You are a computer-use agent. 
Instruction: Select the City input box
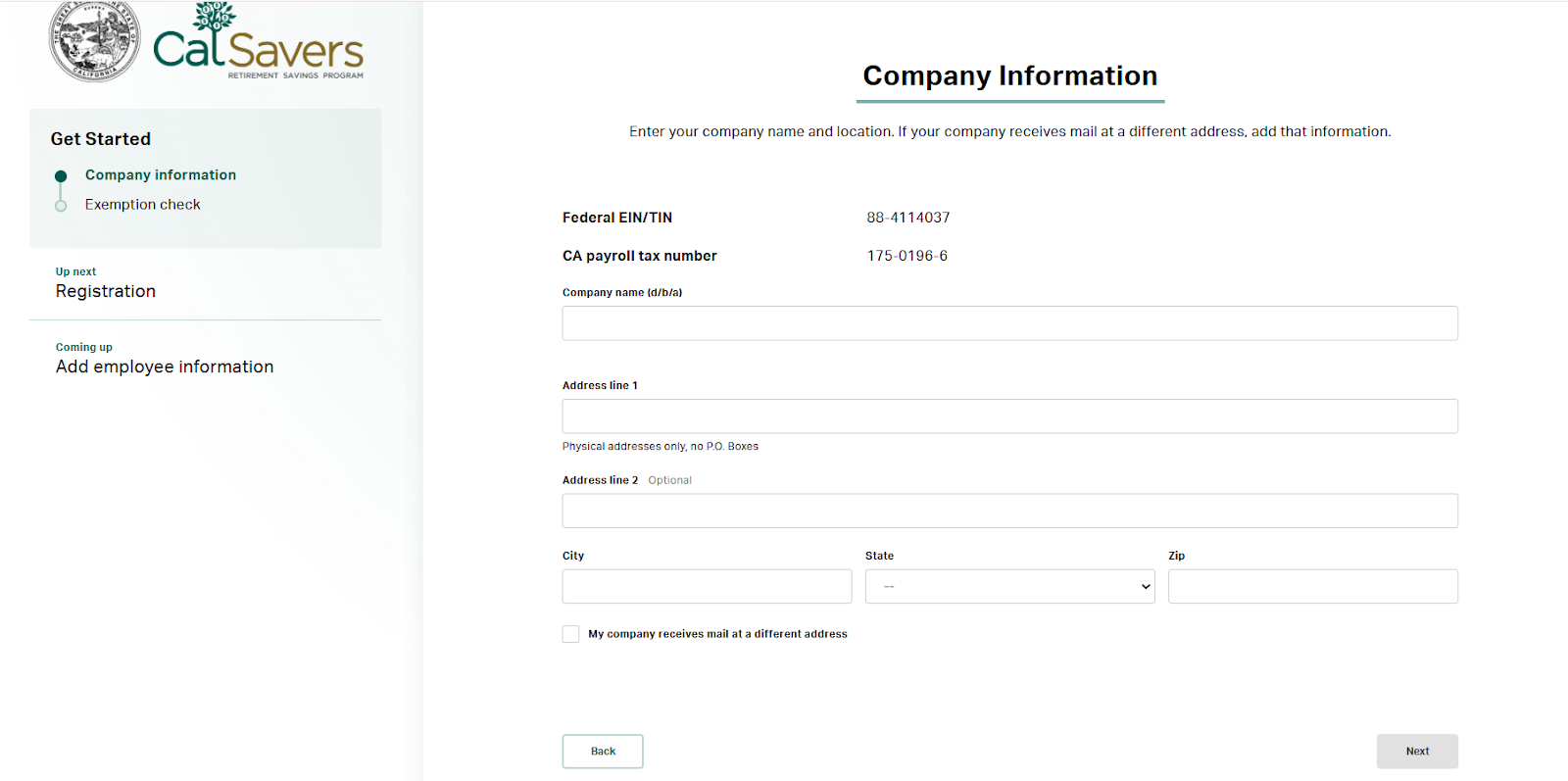click(707, 587)
